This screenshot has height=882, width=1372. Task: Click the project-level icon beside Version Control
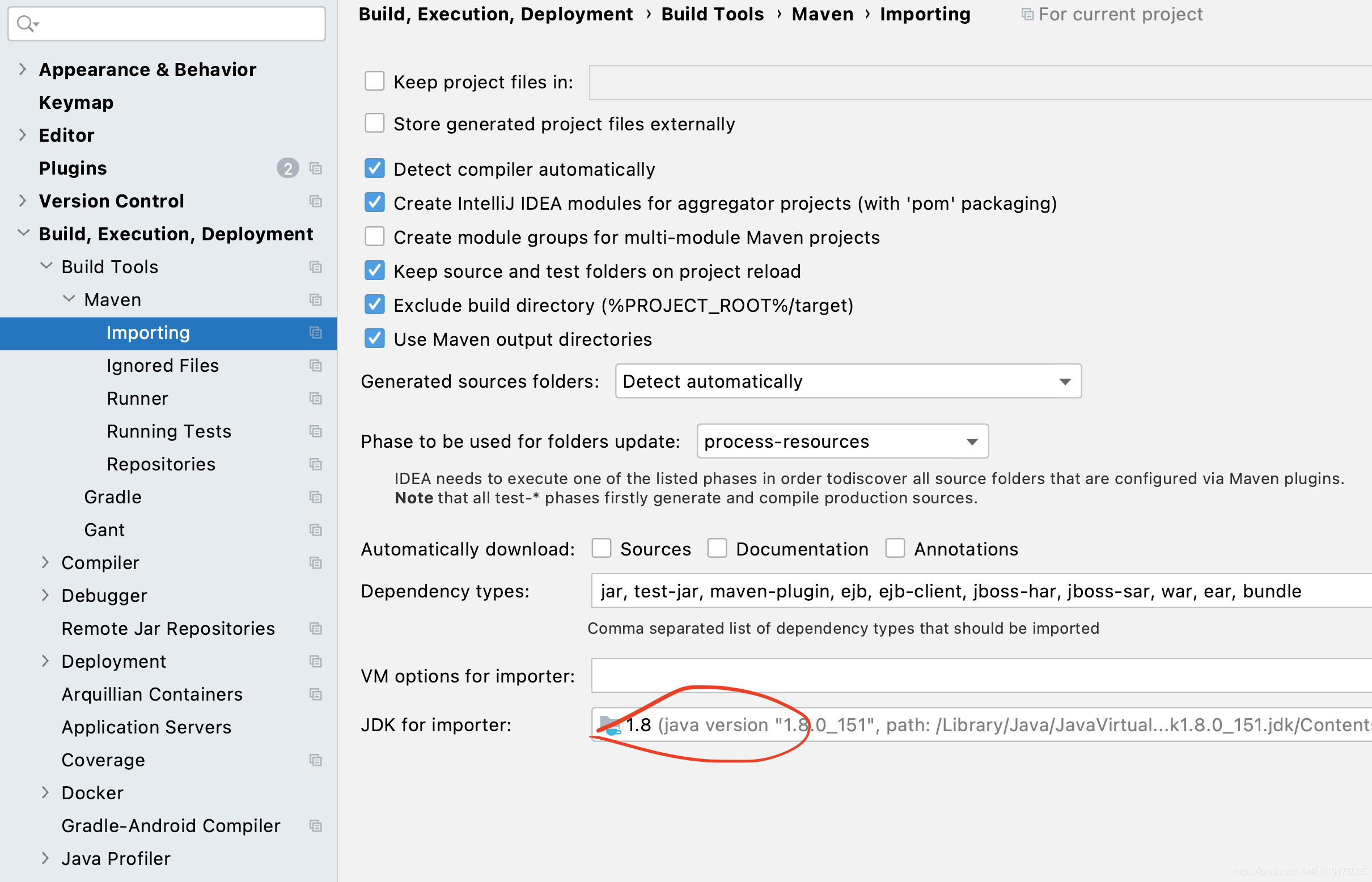pyautogui.click(x=316, y=201)
